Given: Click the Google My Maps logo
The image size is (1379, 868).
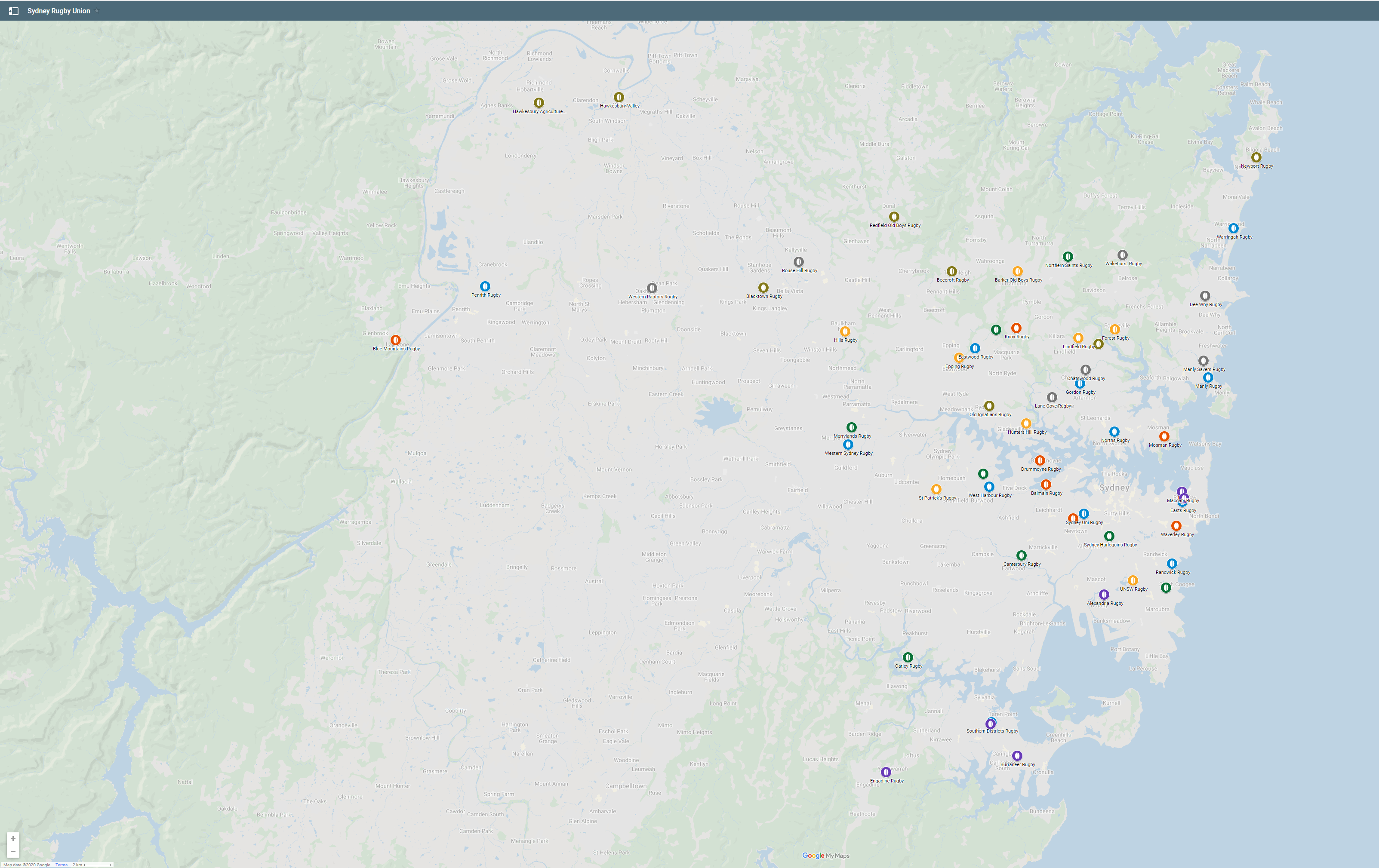Looking at the screenshot, I should [x=825, y=856].
